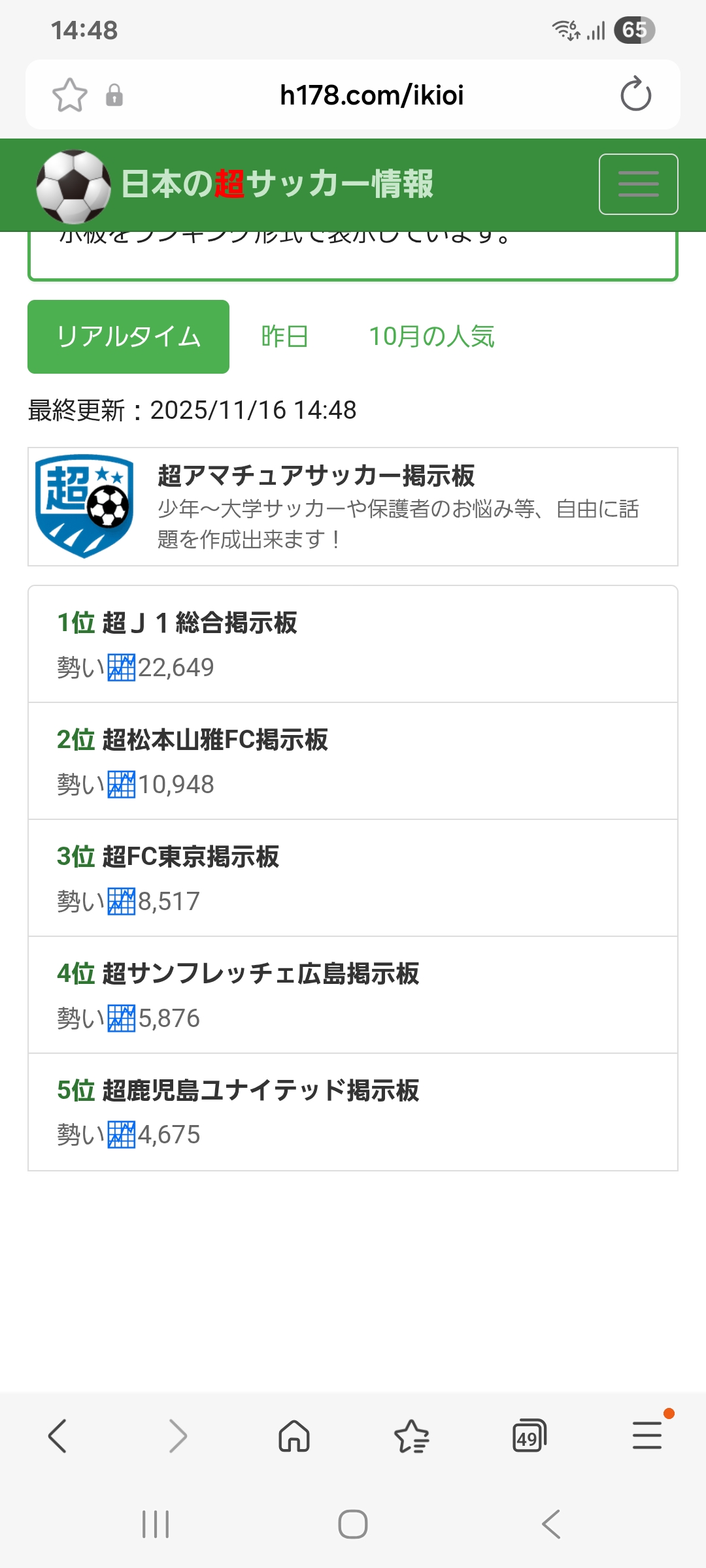This screenshot has height=1568, width=706.
Task: Open the tab switcher showing 49
Action: coord(529,1436)
